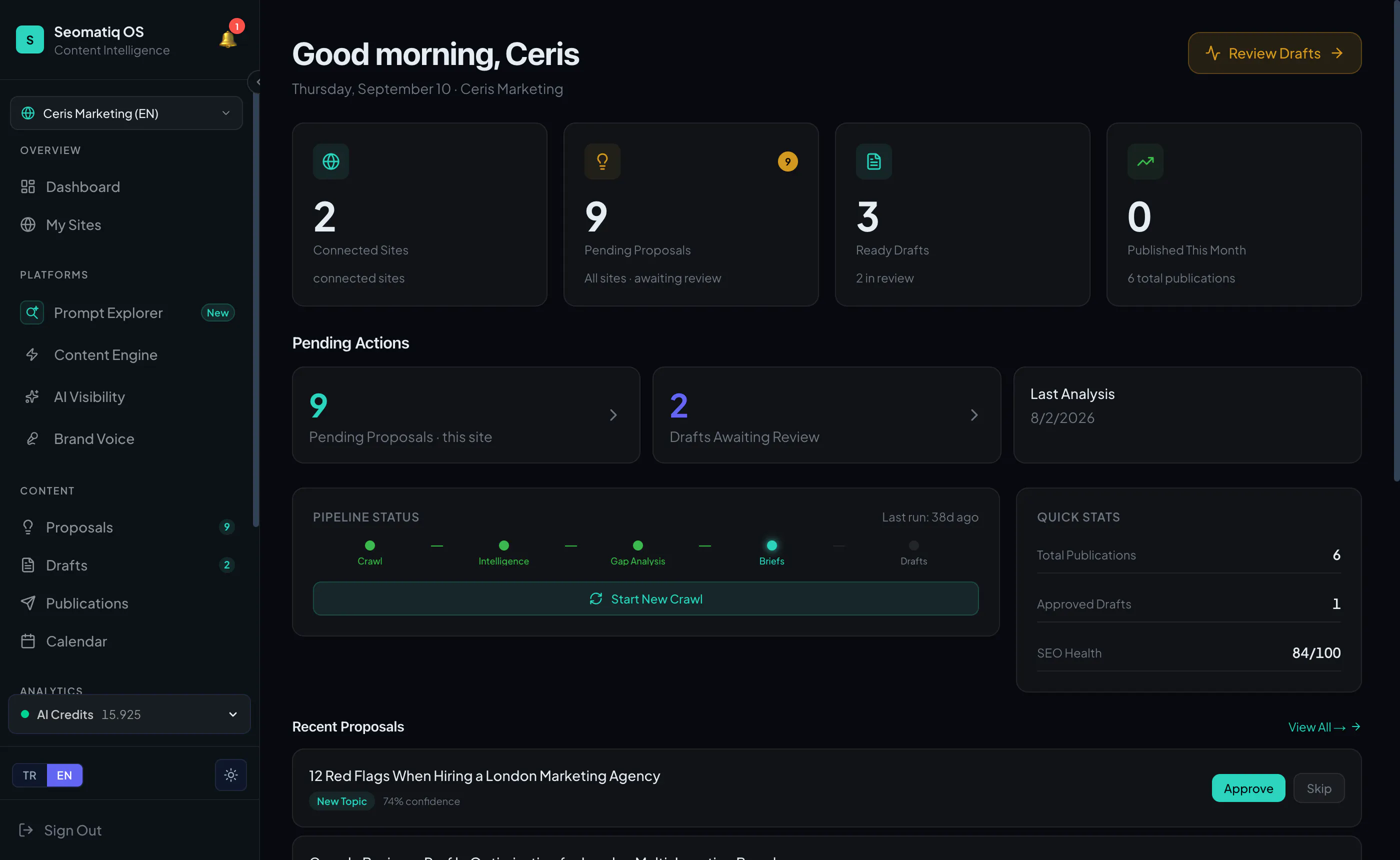Open Calendar in the Content section
The height and width of the screenshot is (860, 1400).
click(126, 641)
